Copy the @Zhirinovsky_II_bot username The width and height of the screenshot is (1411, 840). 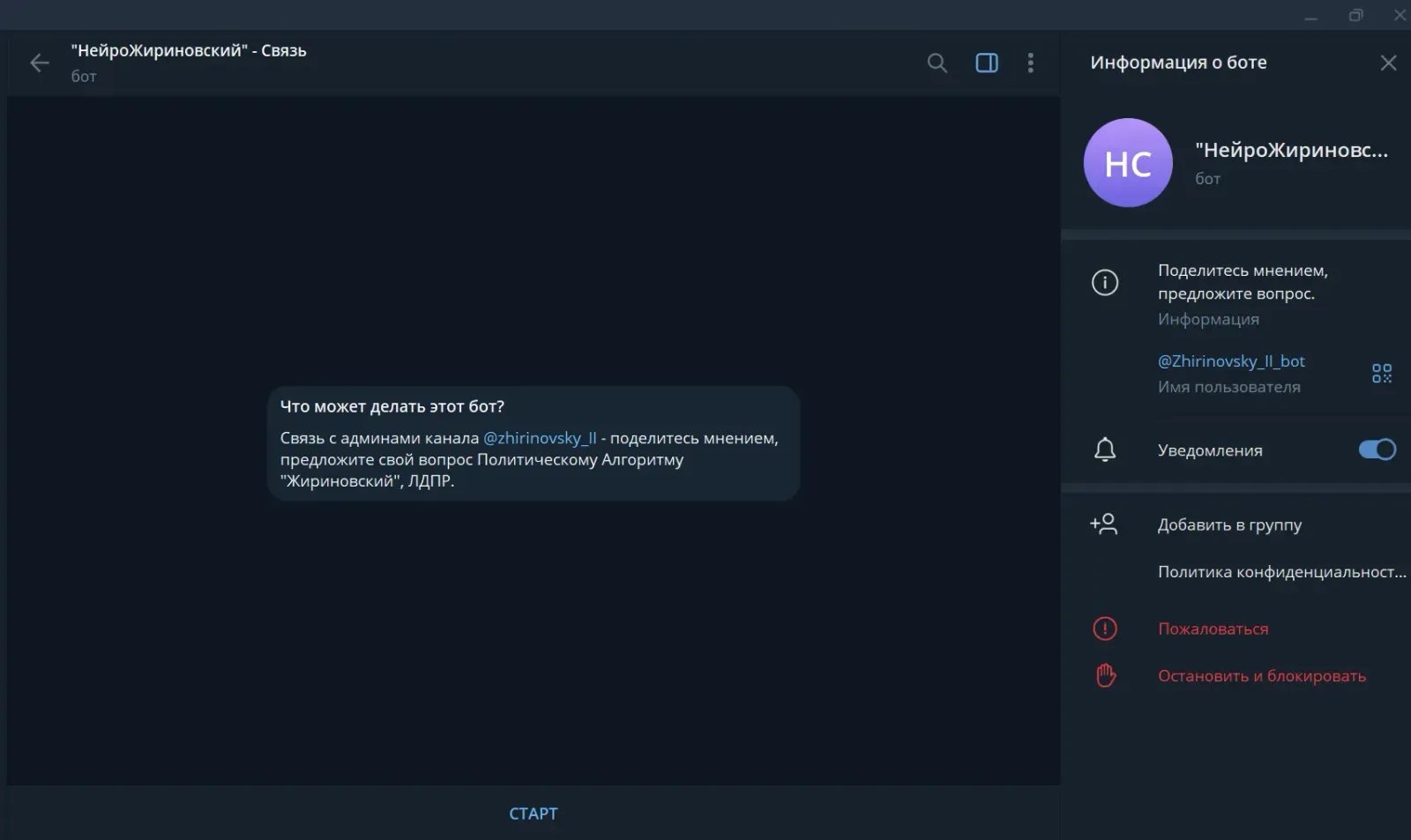click(1231, 361)
